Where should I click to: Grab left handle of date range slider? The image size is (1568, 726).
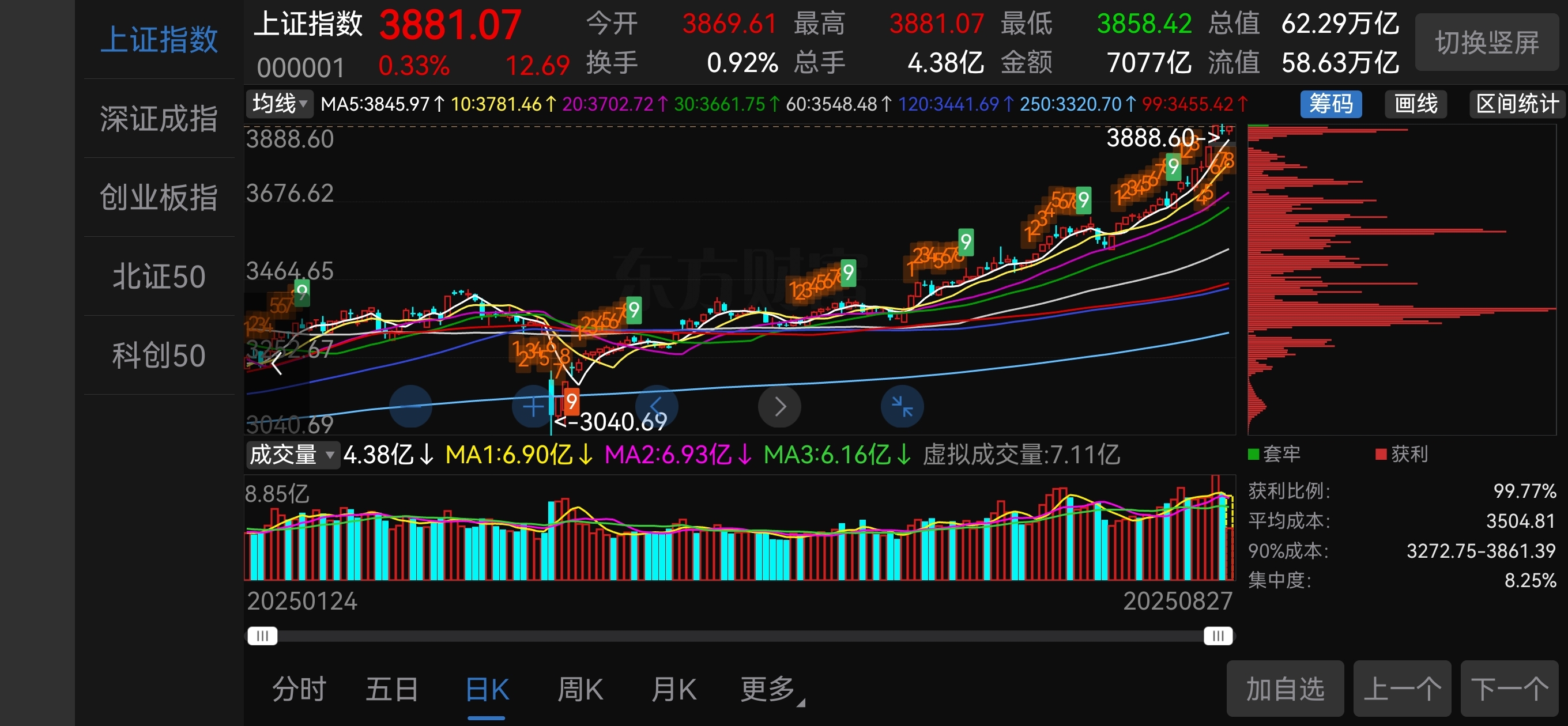coord(262,636)
